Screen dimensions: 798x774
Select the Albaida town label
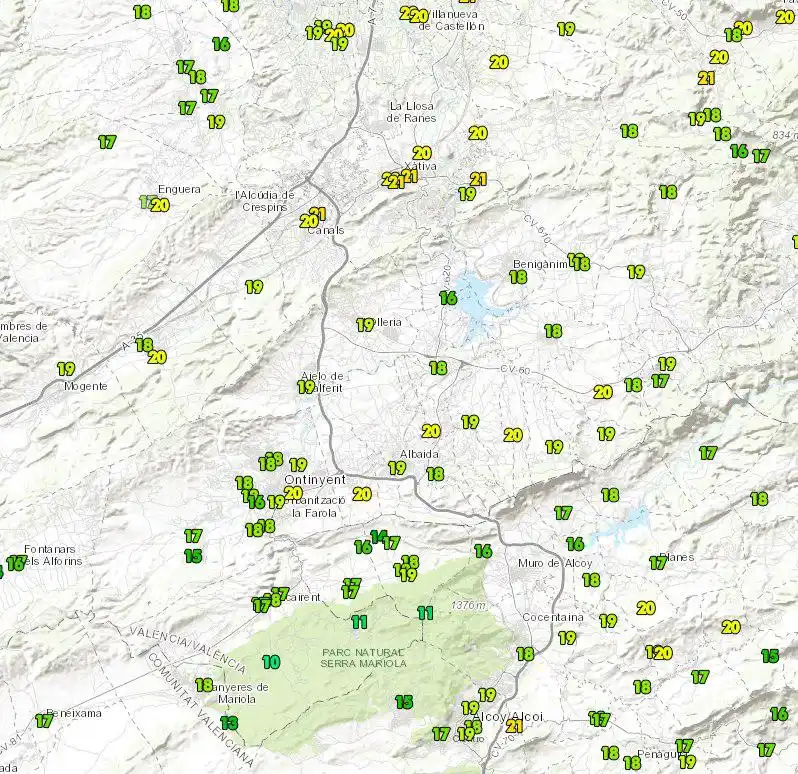tap(419, 454)
